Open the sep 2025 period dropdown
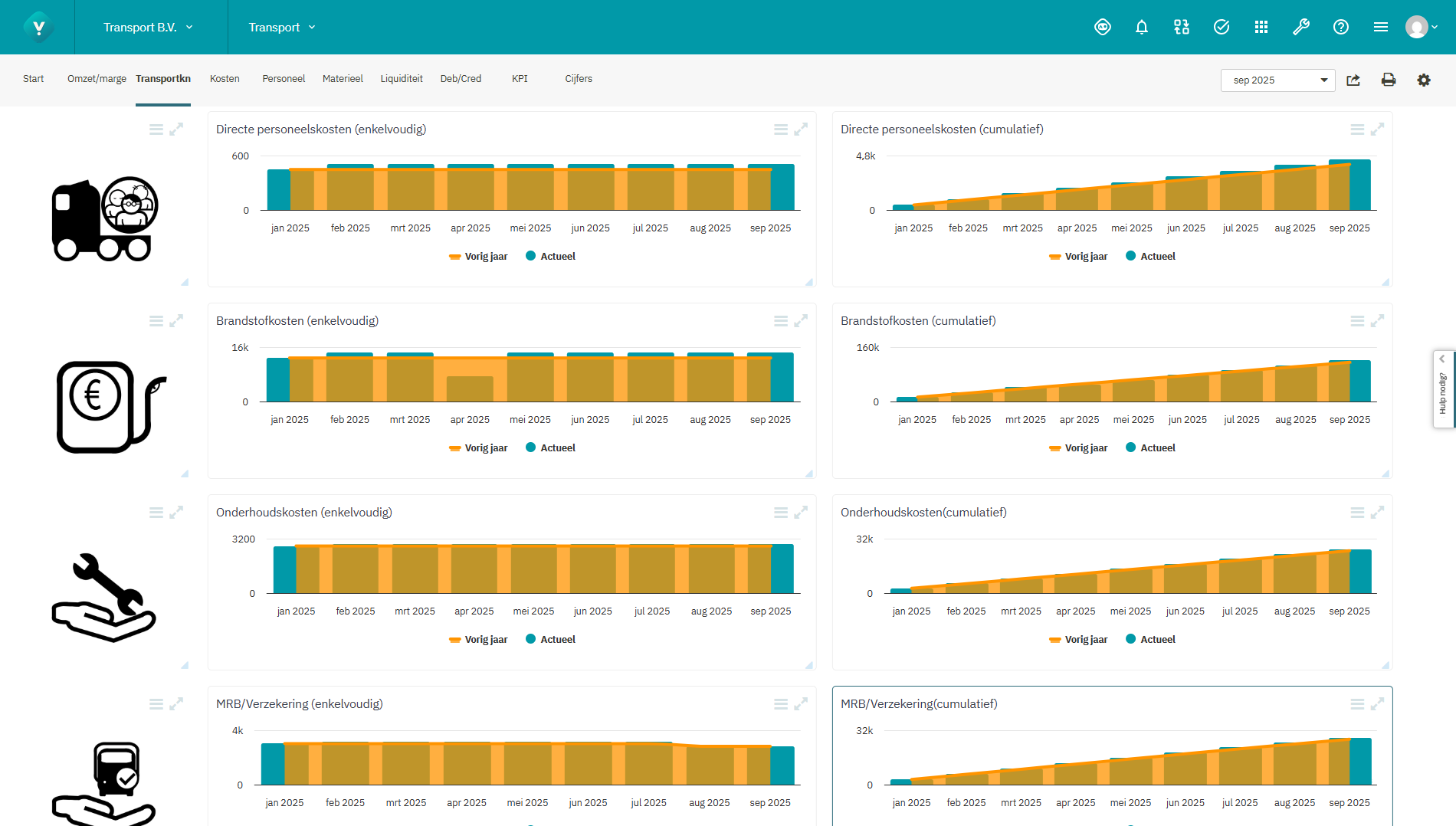 pos(1277,80)
